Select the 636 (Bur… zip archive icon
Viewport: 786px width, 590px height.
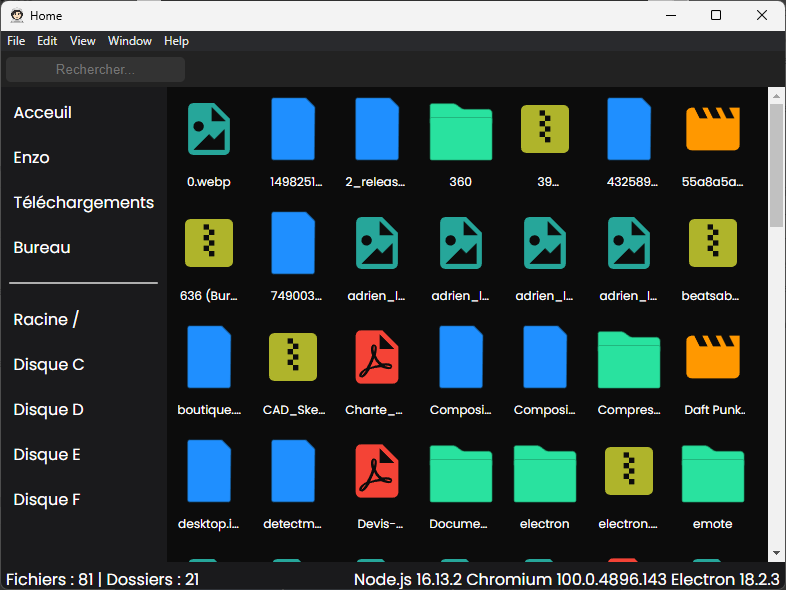209,243
